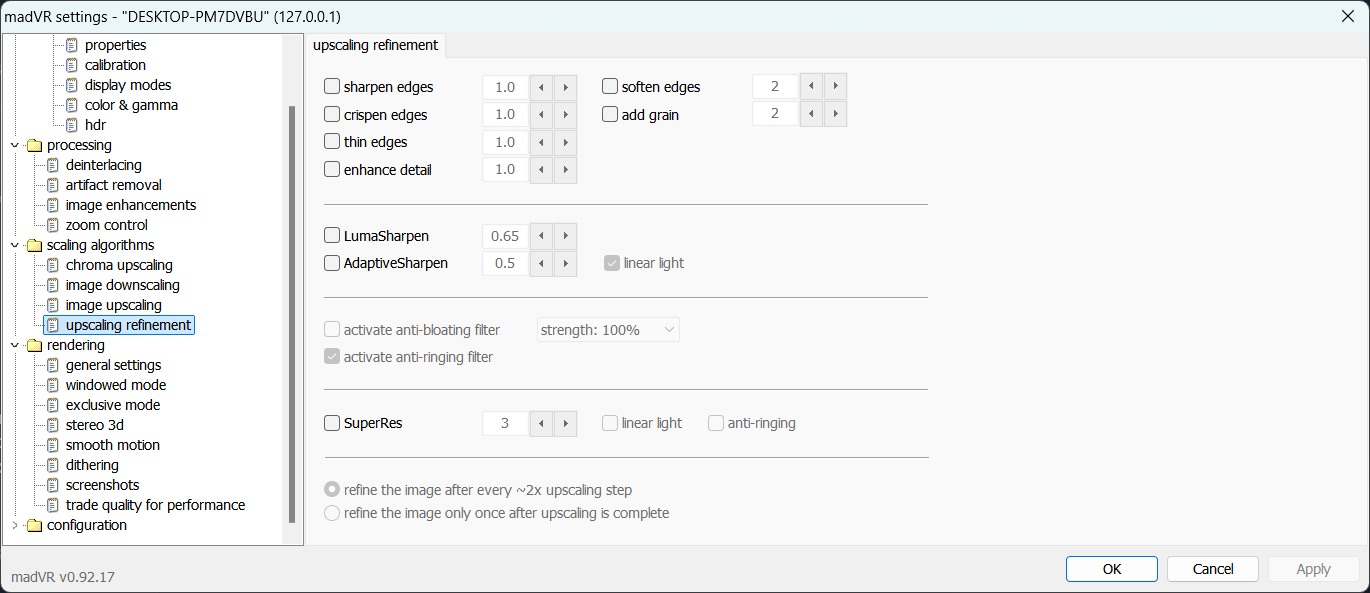The width and height of the screenshot is (1370, 593).
Task: Click the image downscaling page icon
Action: (53, 285)
